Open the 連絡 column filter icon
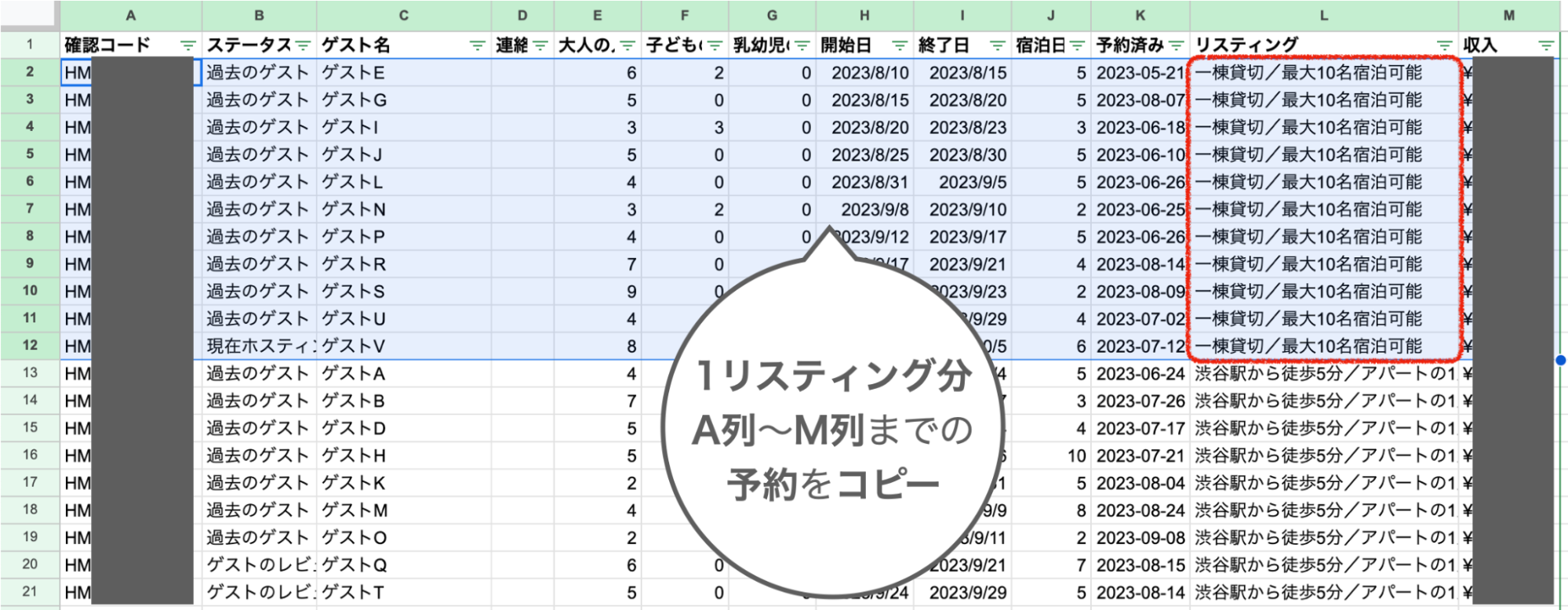Image resolution: width=1568 pixels, height=610 pixels. (540, 45)
